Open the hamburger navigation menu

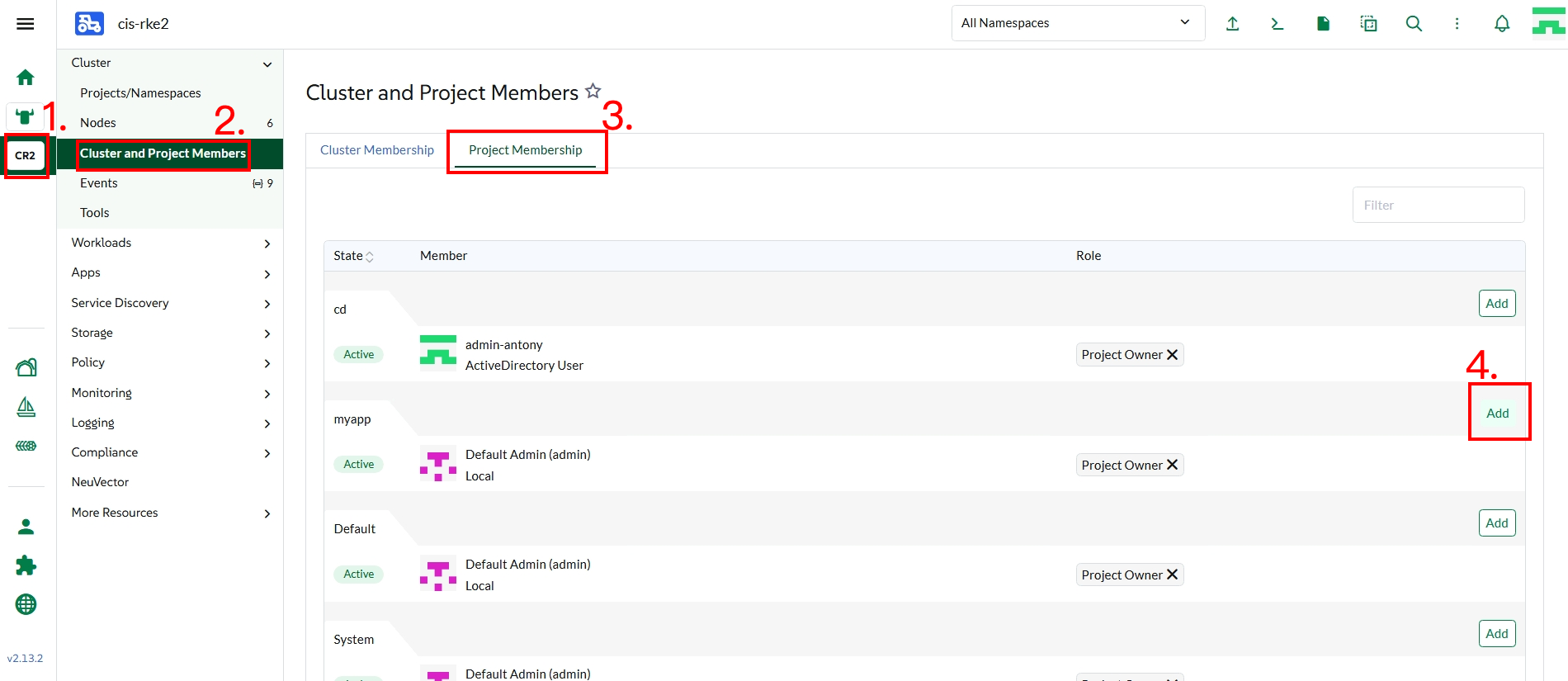pyautogui.click(x=26, y=24)
